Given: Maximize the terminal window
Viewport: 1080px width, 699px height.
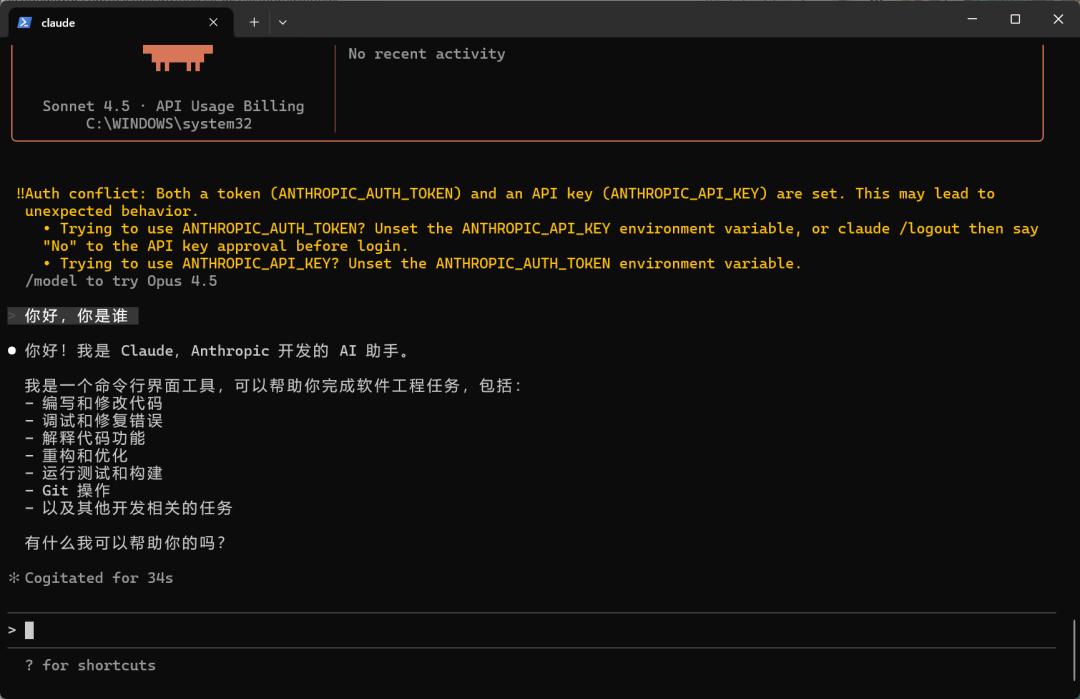Looking at the screenshot, I should click(1015, 19).
